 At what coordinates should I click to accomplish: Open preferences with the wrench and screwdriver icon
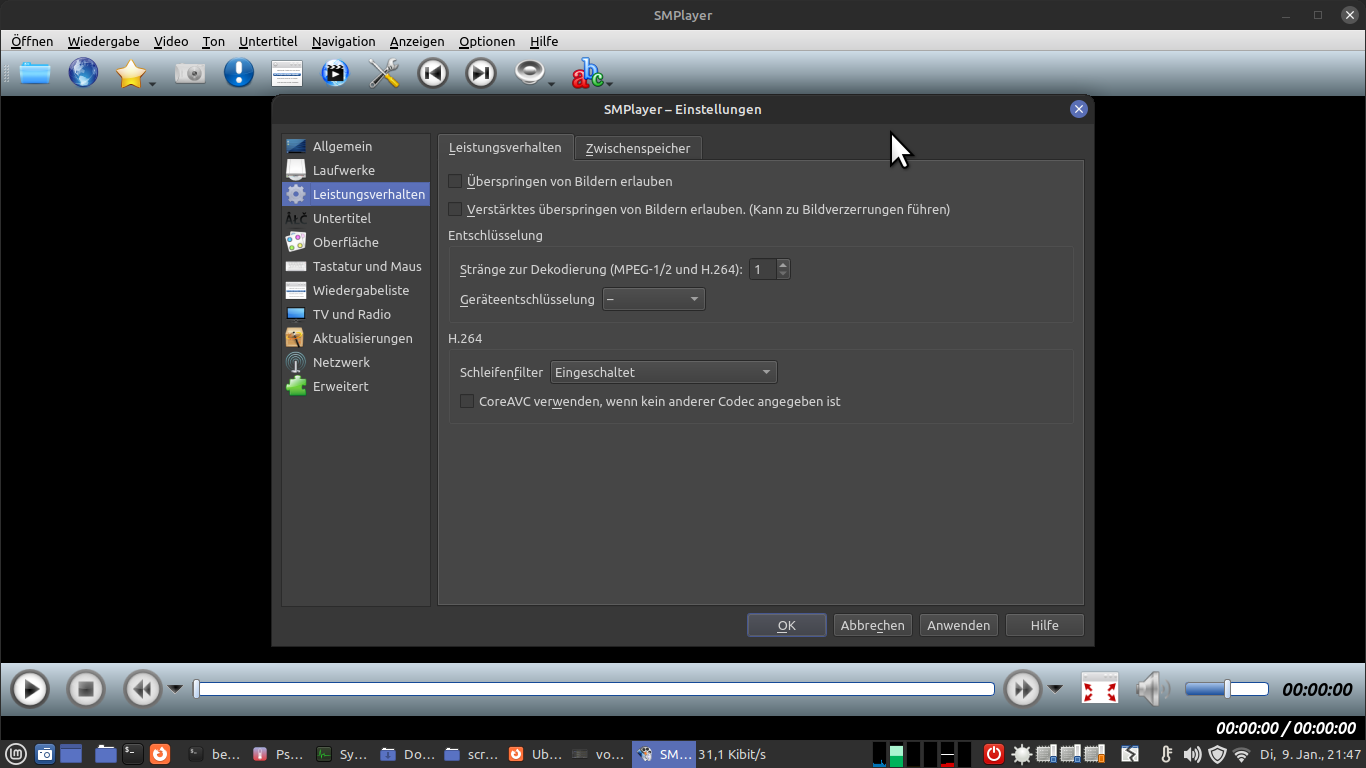click(384, 73)
